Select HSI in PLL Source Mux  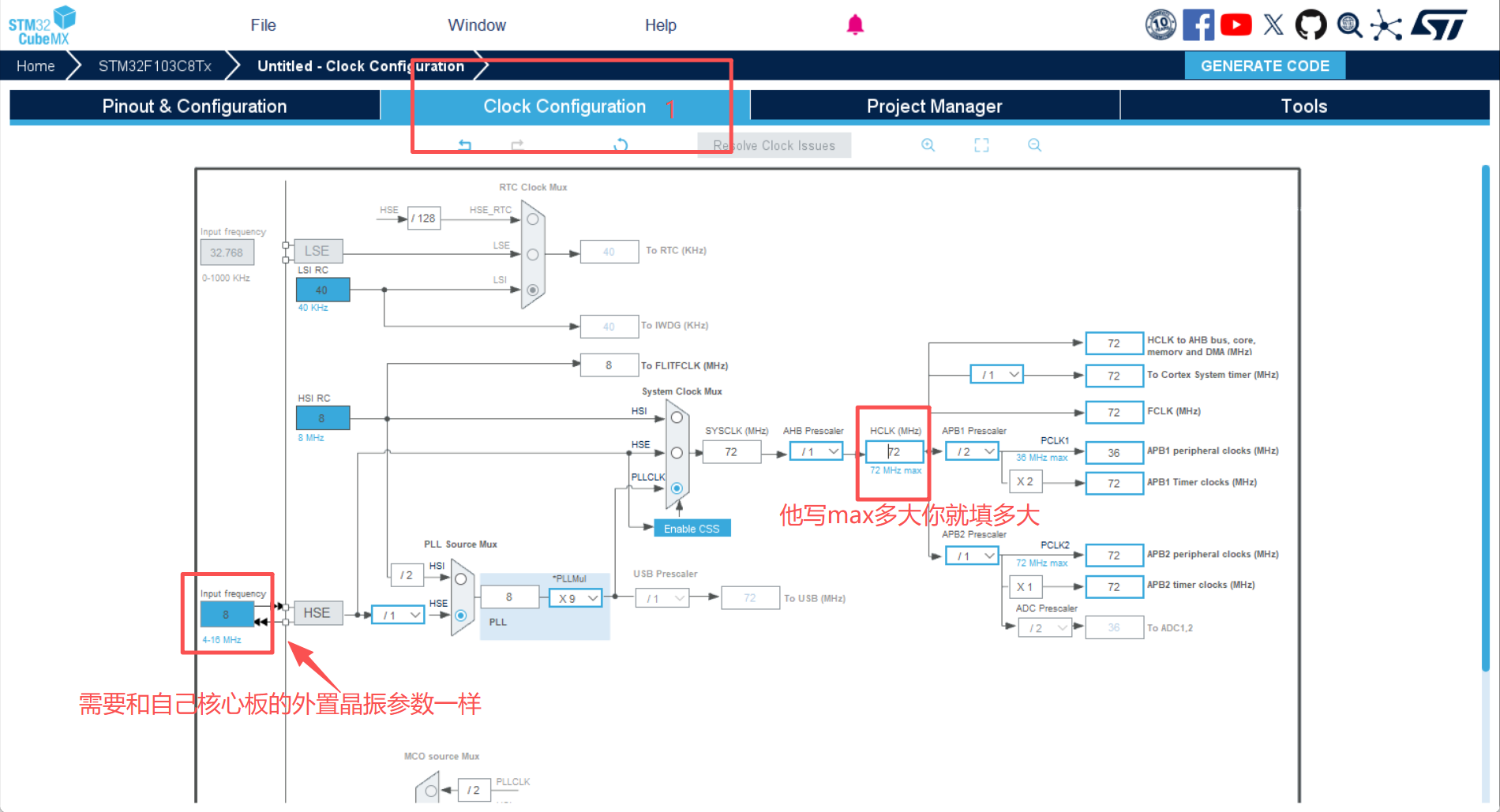[x=461, y=579]
